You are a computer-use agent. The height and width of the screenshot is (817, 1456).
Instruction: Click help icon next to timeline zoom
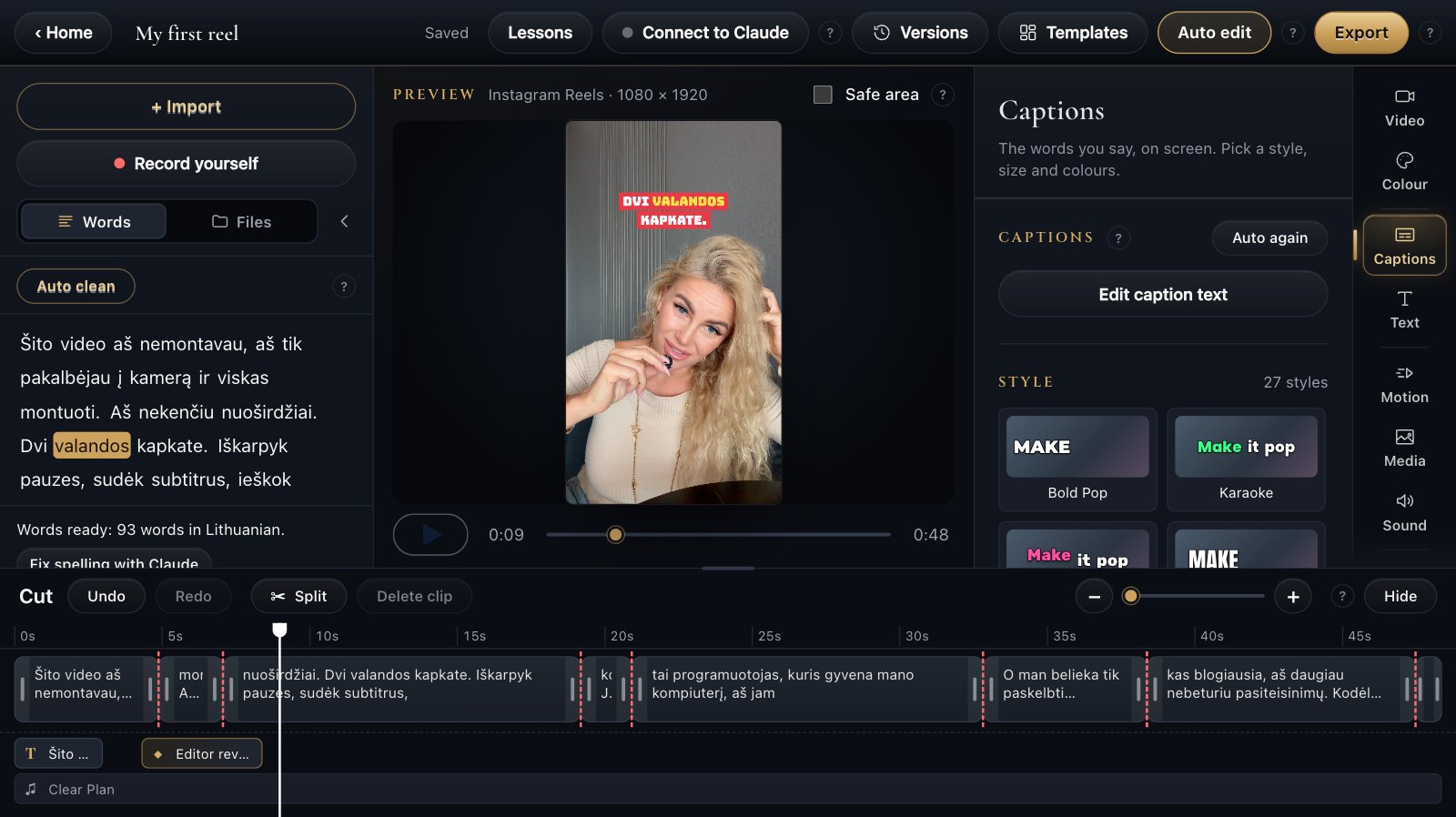(x=1341, y=597)
